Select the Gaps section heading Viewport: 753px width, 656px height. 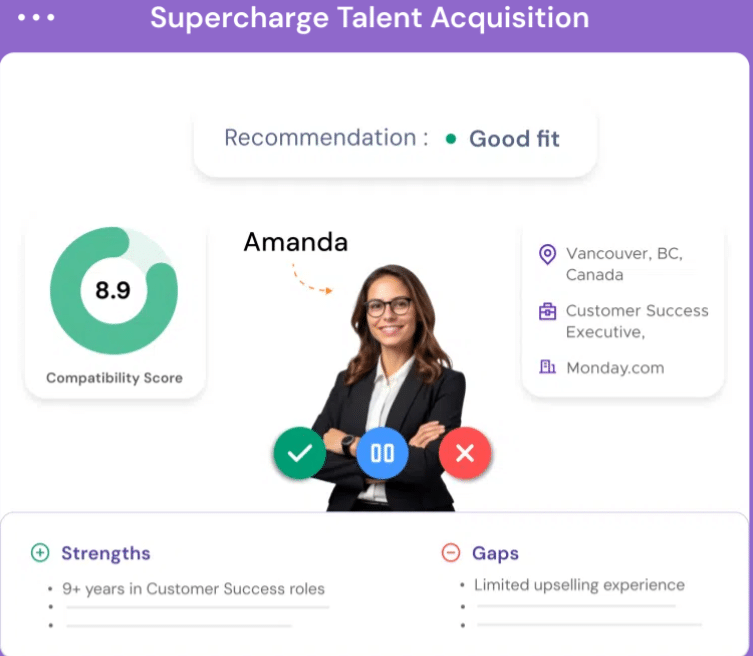[495, 553]
